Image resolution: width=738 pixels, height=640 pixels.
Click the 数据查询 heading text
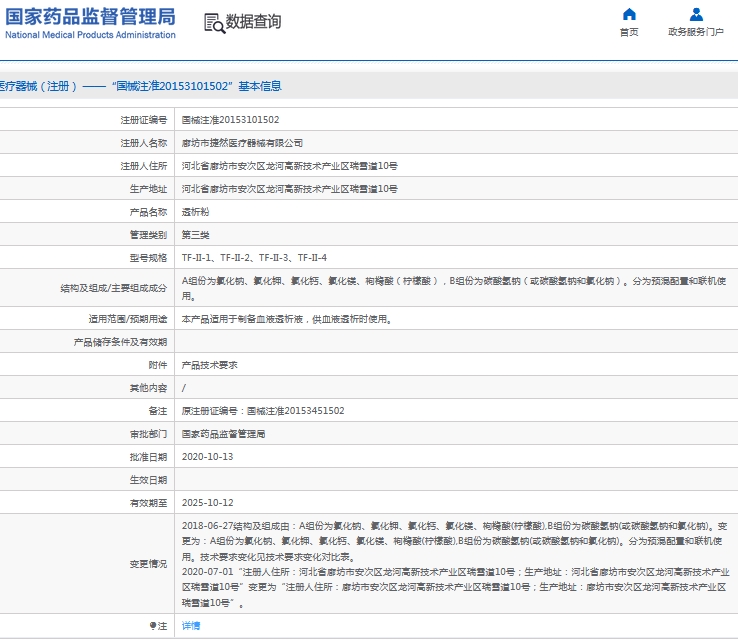click(253, 22)
